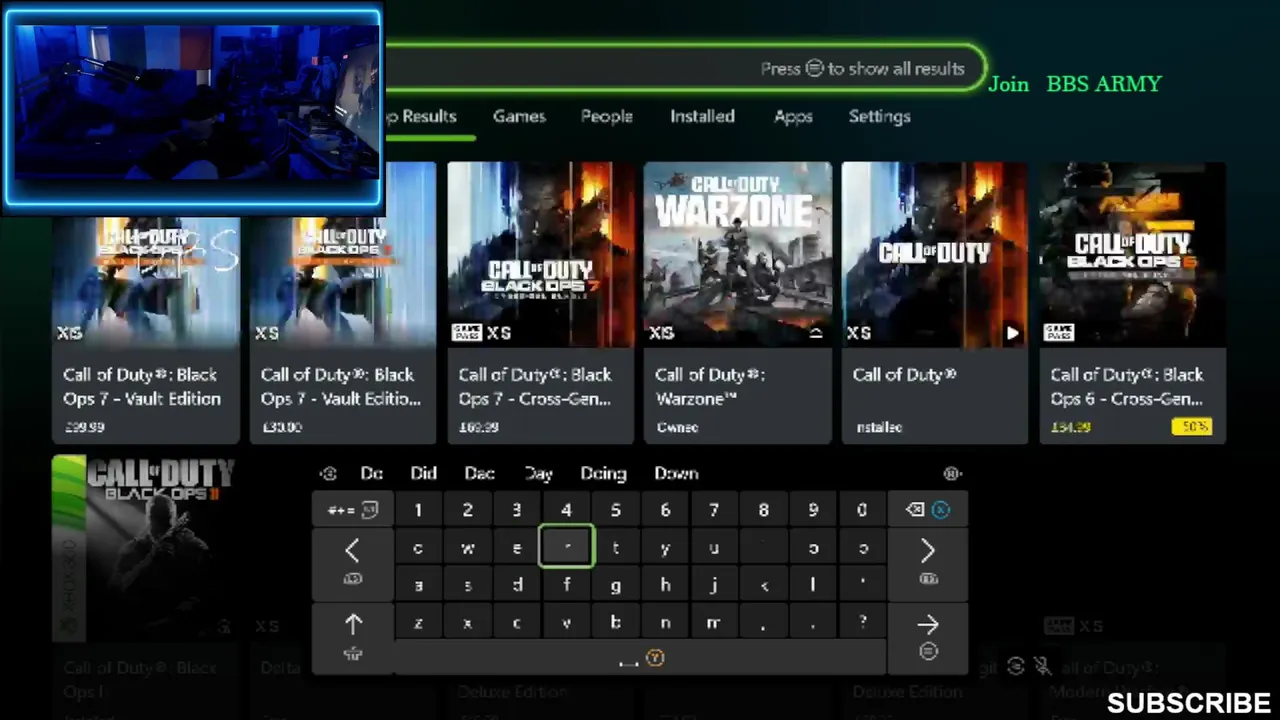Viewport: 1280px width, 720px height.
Task: Tap the number 9 key
Action: pos(813,510)
